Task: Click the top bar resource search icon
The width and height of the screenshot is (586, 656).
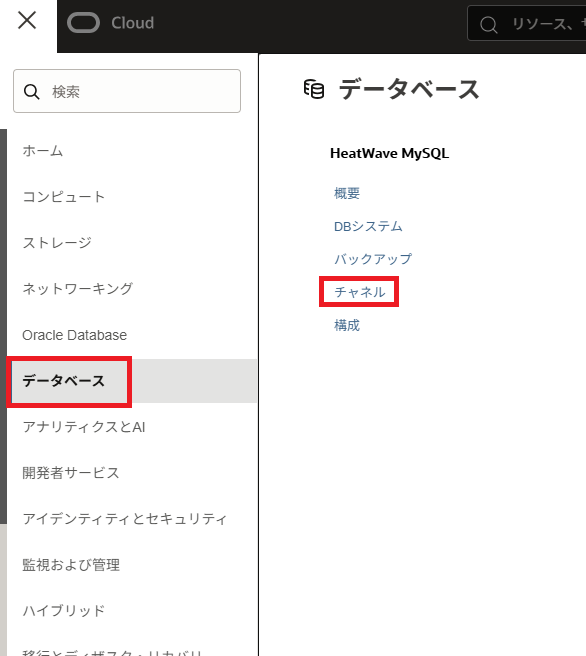Action: tap(489, 24)
